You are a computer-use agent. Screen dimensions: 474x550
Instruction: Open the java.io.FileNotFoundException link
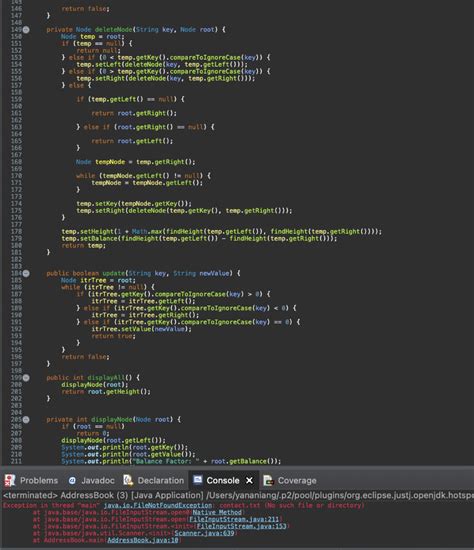click(x=158, y=505)
